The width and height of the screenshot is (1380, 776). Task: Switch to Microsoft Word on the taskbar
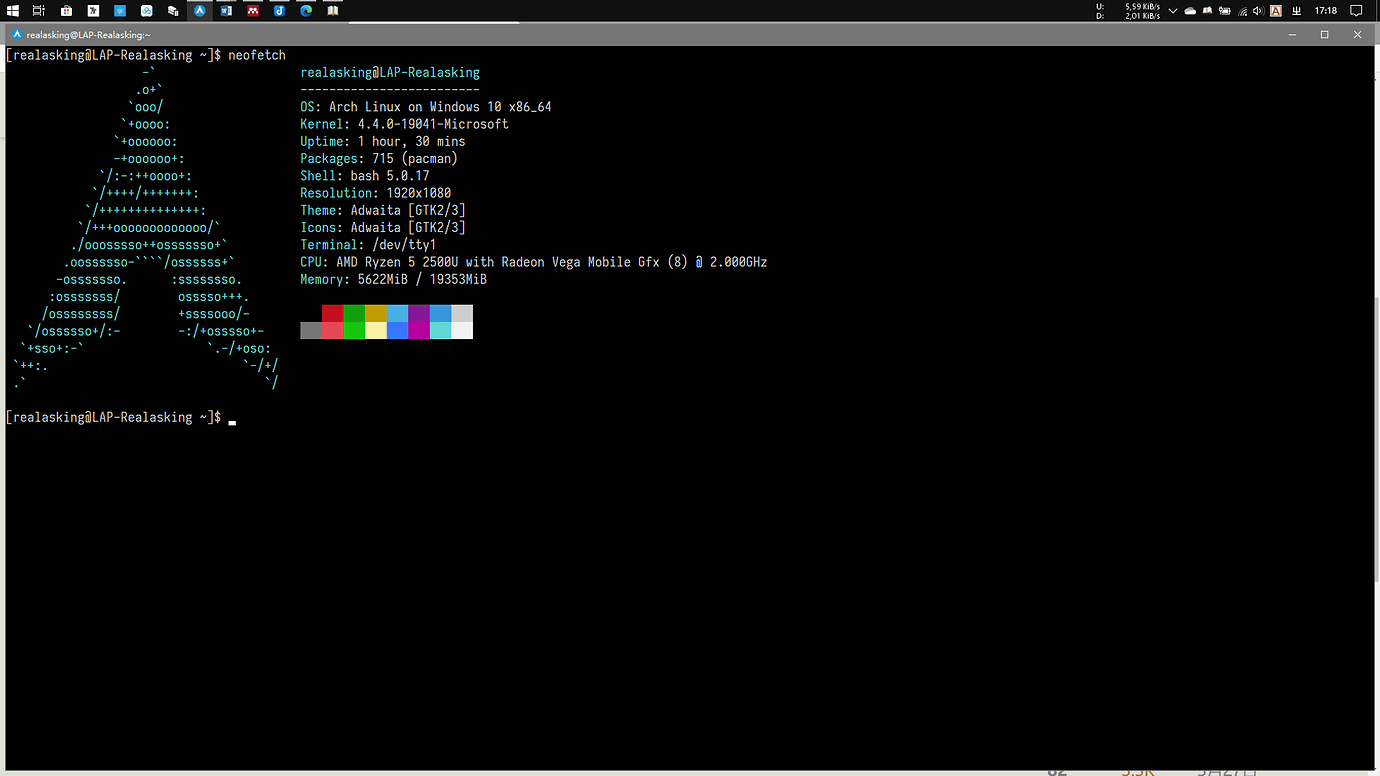pyautogui.click(x=226, y=10)
